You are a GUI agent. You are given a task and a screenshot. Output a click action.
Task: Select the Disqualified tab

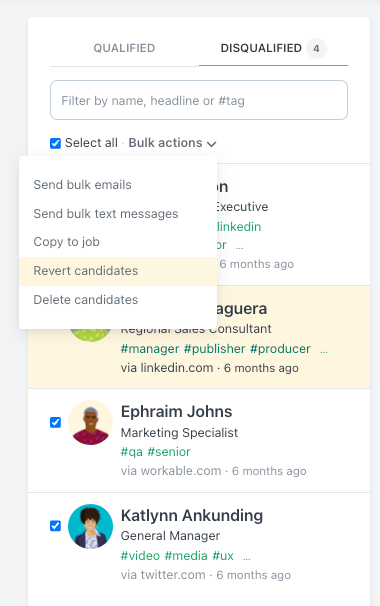[273, 48]
